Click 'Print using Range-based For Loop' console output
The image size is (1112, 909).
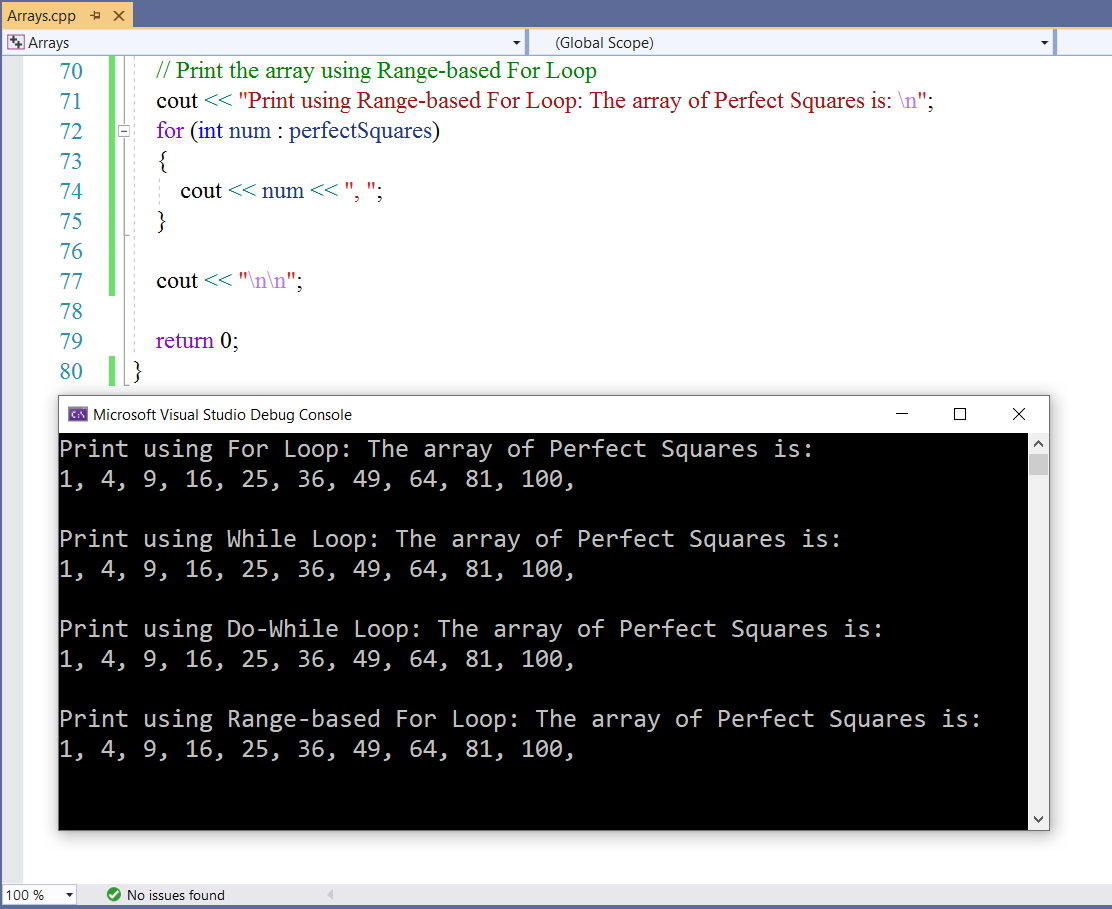[x=521, y=719]
